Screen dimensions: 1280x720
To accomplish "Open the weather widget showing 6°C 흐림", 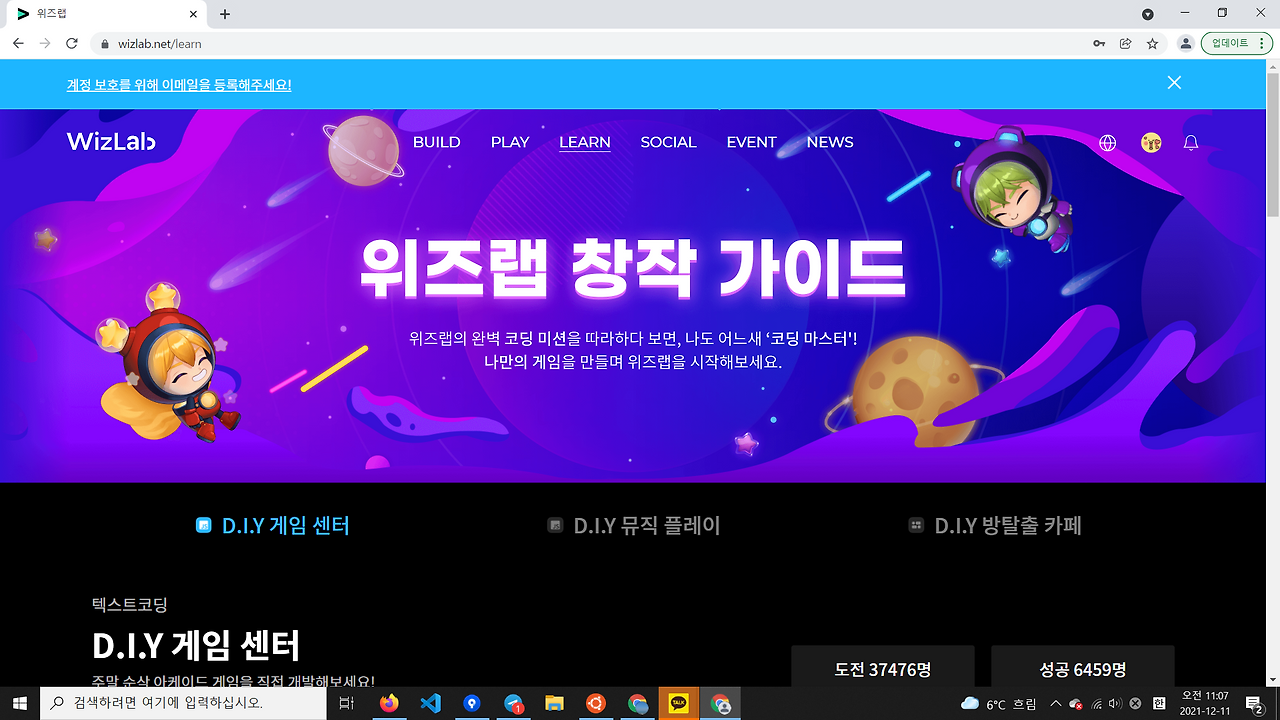I will (998, 704).
